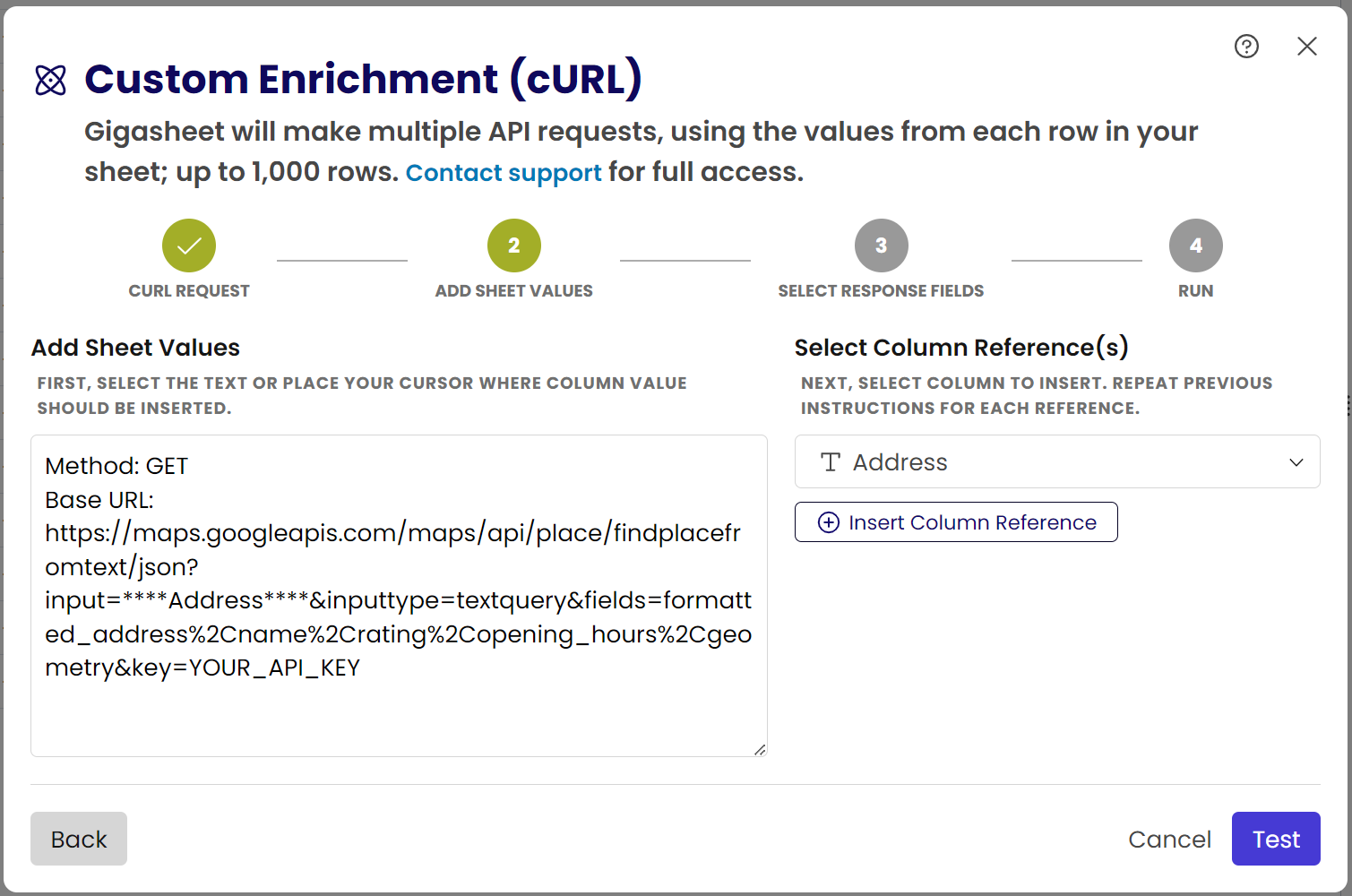
Task: Click the RUN step label
Action: pyautogui.click(x=1195, y=291)
